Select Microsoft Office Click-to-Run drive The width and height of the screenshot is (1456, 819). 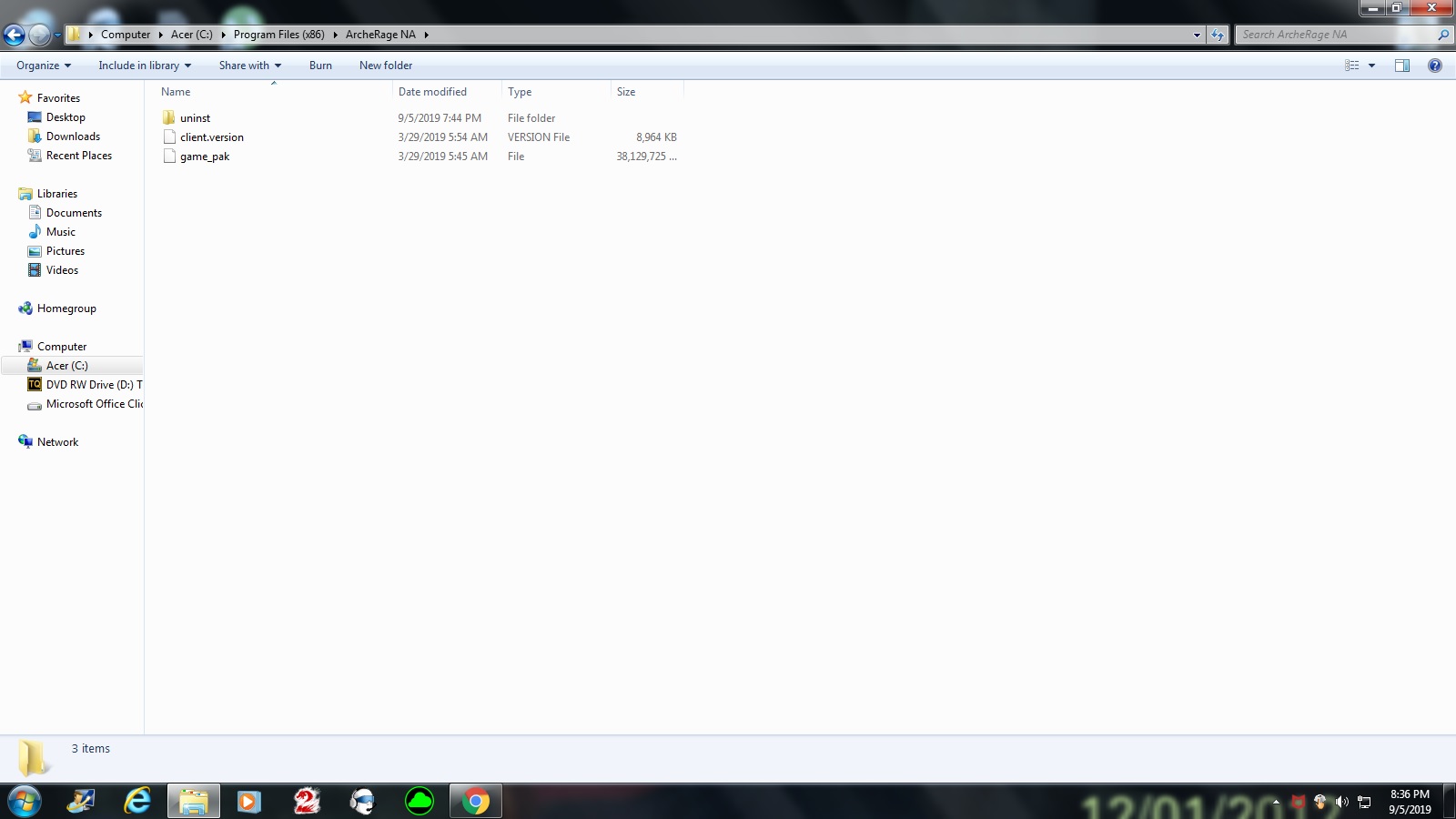tap(95, 404)
